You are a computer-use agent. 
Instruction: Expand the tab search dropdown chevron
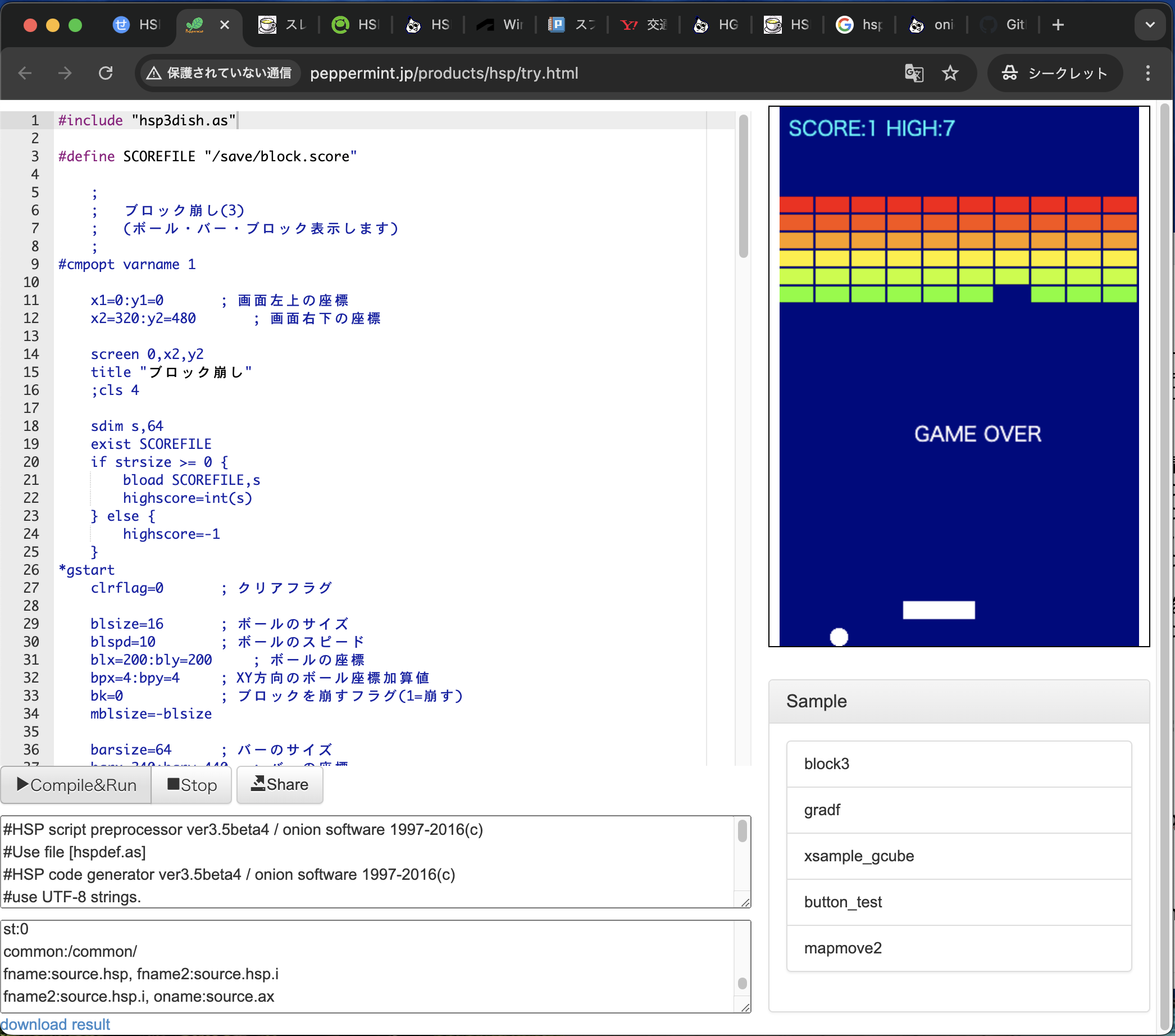pos(1150,25)
